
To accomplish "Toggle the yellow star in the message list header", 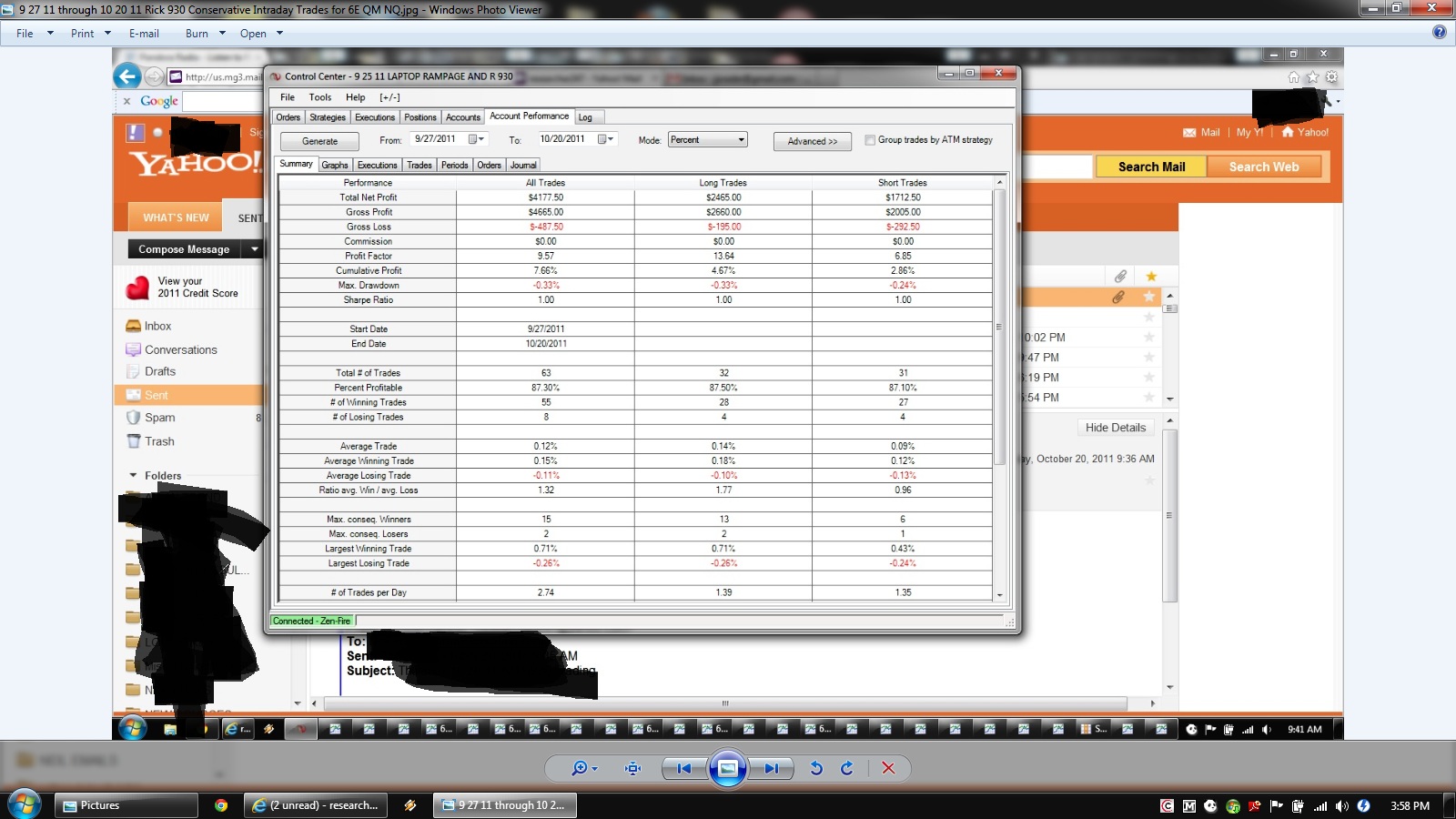I will (x=1151, y=276).
